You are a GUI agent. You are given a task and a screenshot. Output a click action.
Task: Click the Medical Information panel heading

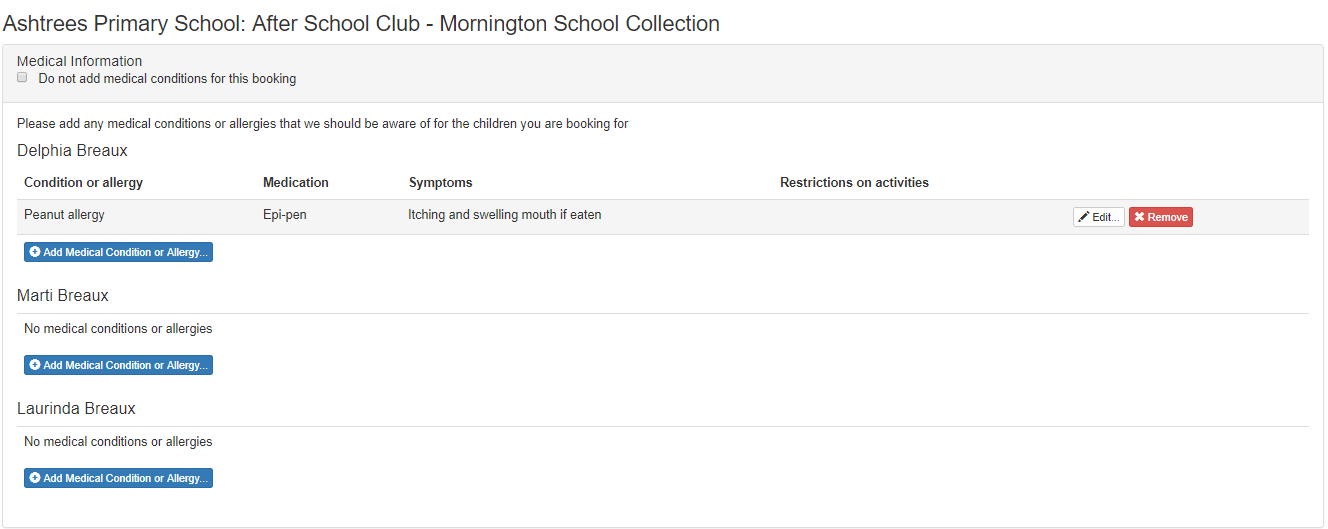point(79,61)
